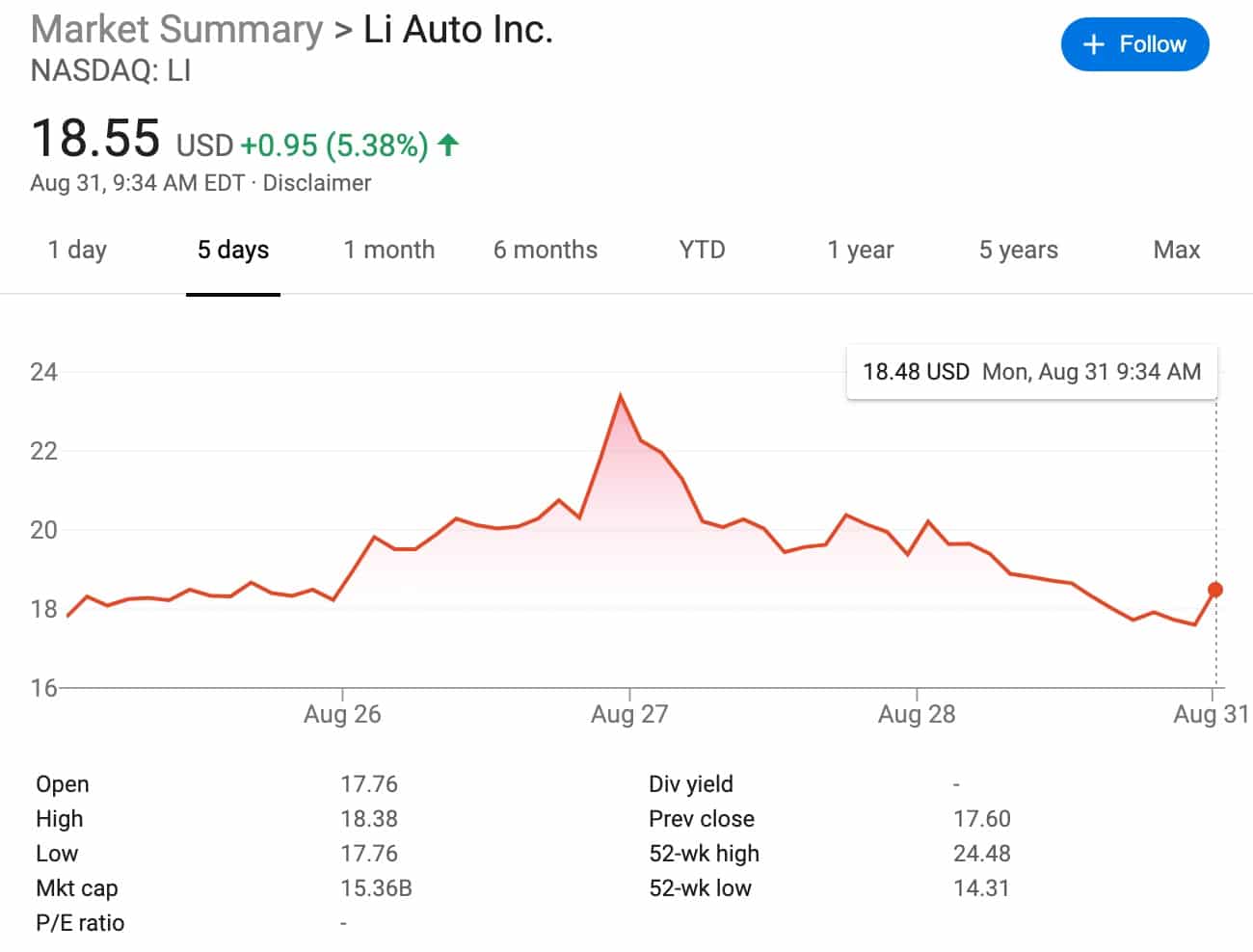Click the green upward price arrow icon
The width and height of the screenshot is (1253, 952).
click(x=447, y=145)
